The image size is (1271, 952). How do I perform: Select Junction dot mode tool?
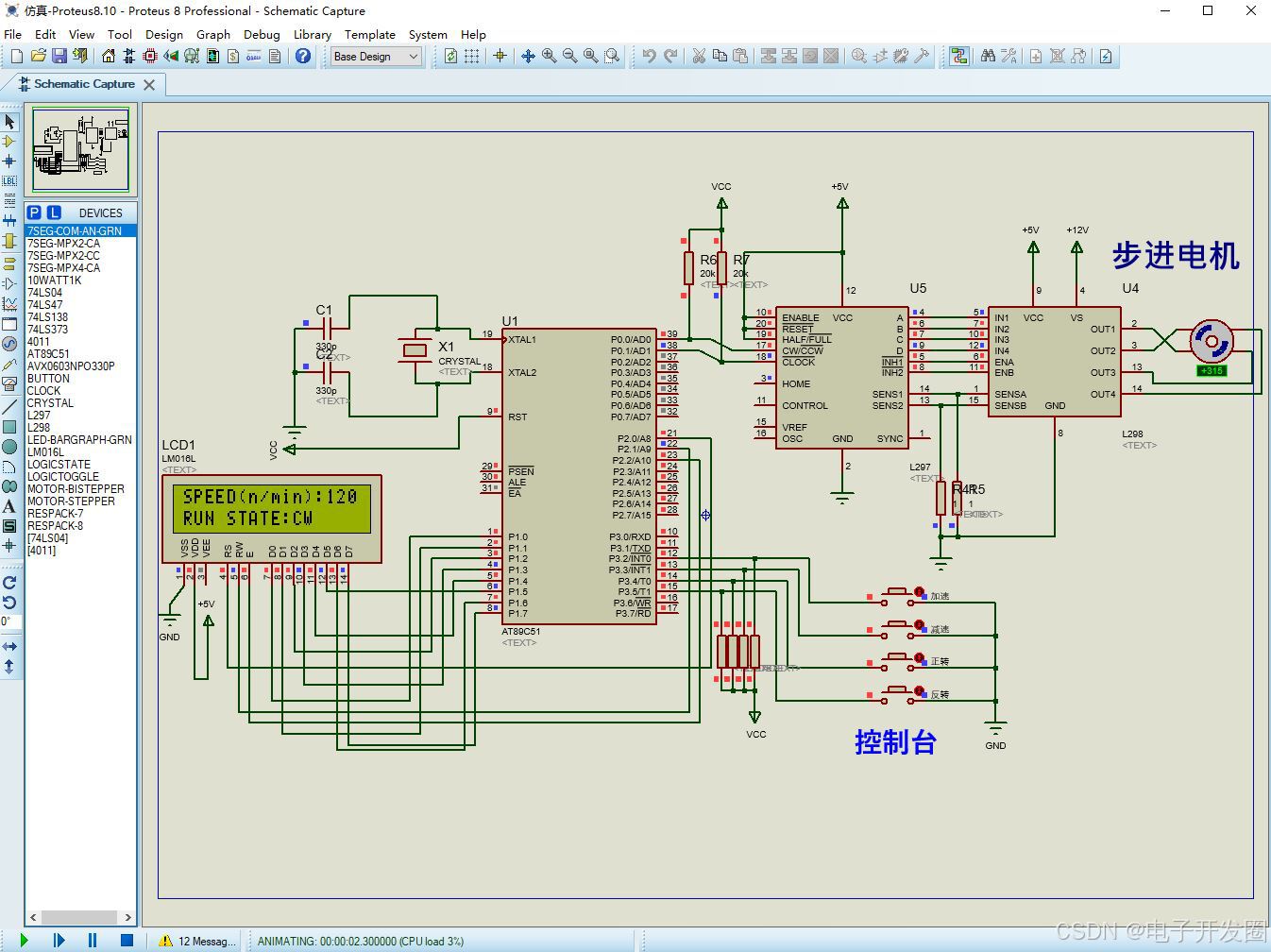pos(9,161)
